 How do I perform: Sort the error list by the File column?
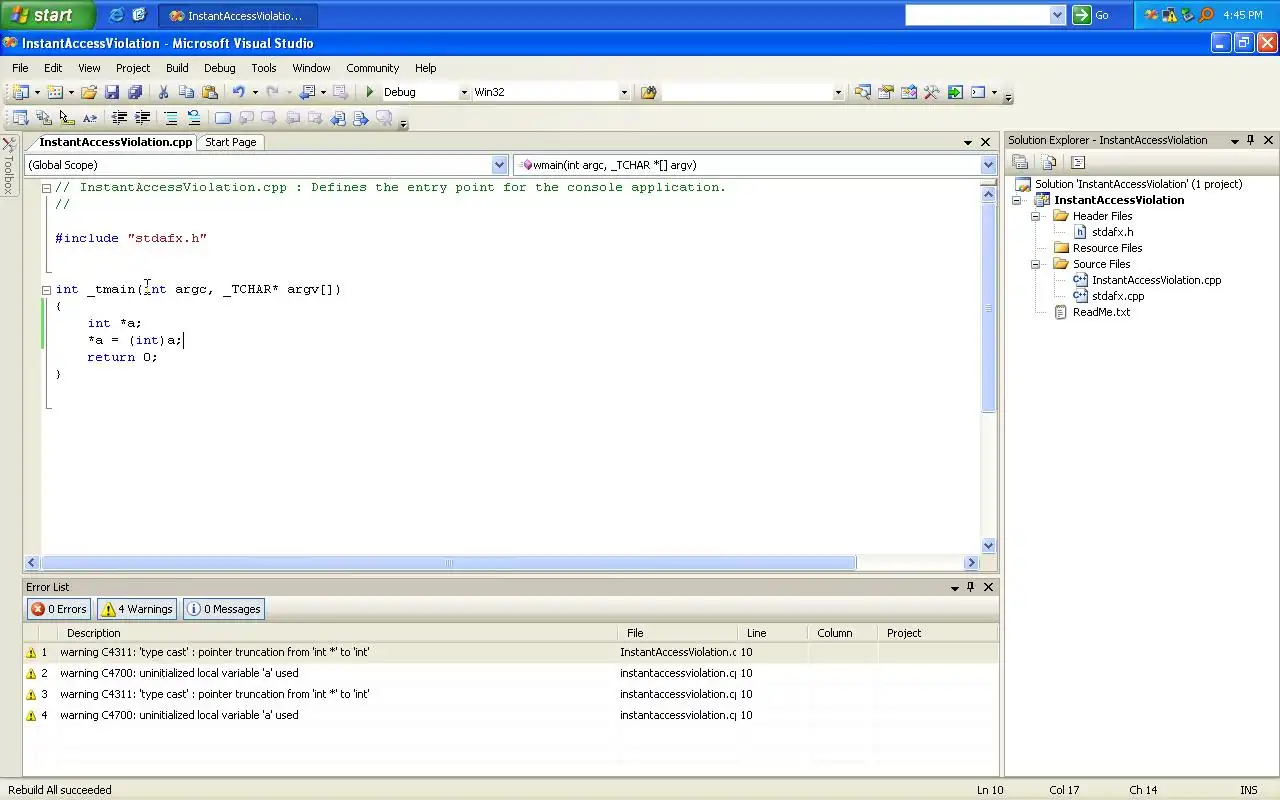click(x=680, y=633)
